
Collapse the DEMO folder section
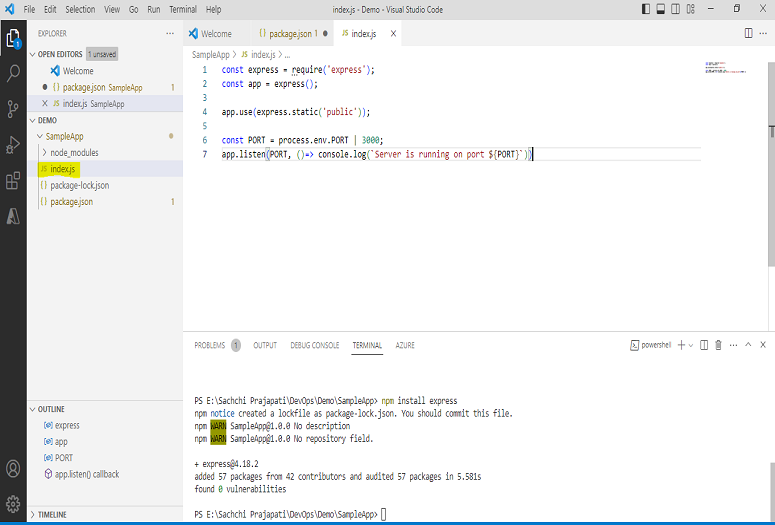(33, 120)
